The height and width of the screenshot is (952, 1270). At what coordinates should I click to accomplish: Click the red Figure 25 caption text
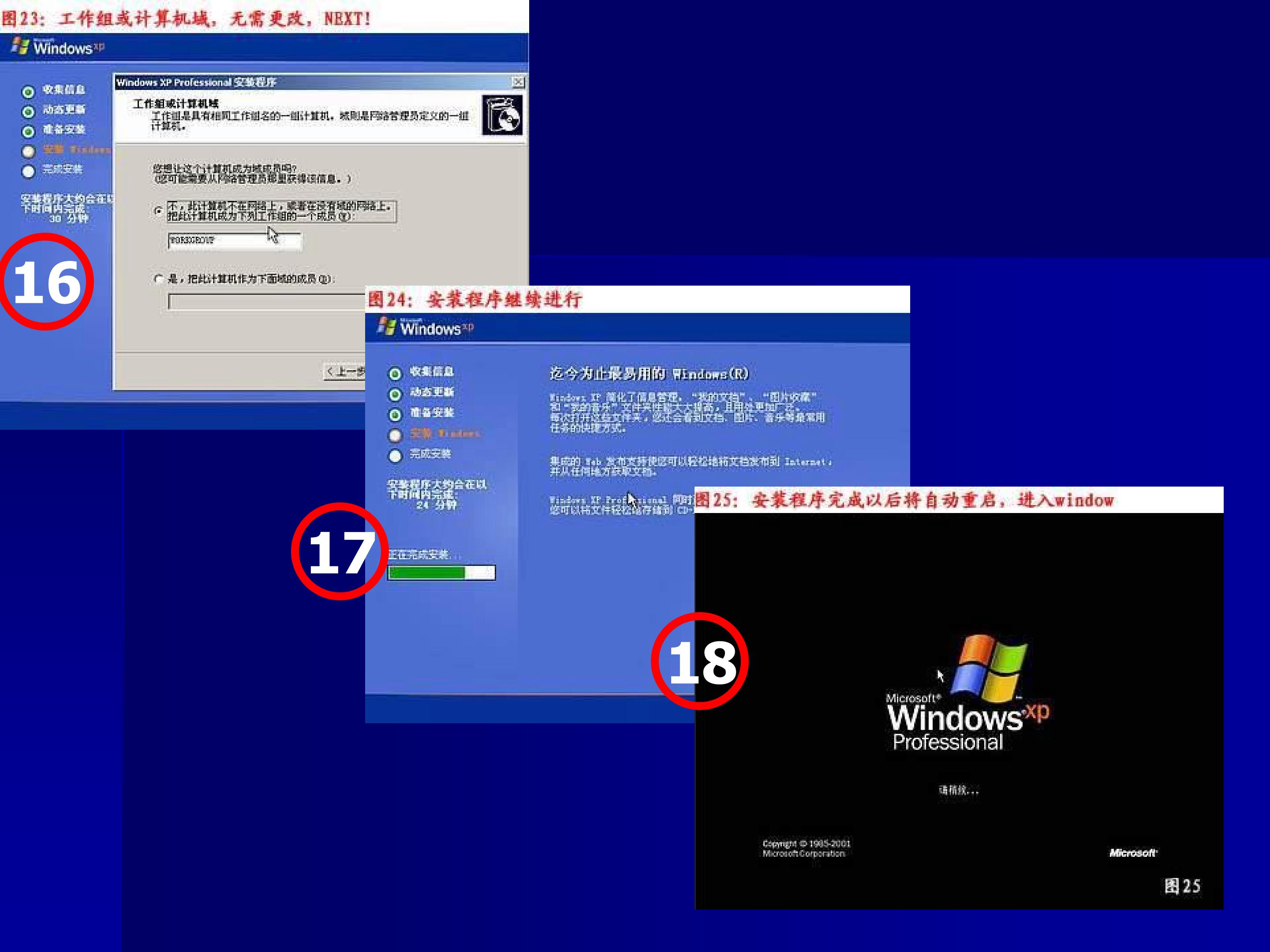point(904,500)
